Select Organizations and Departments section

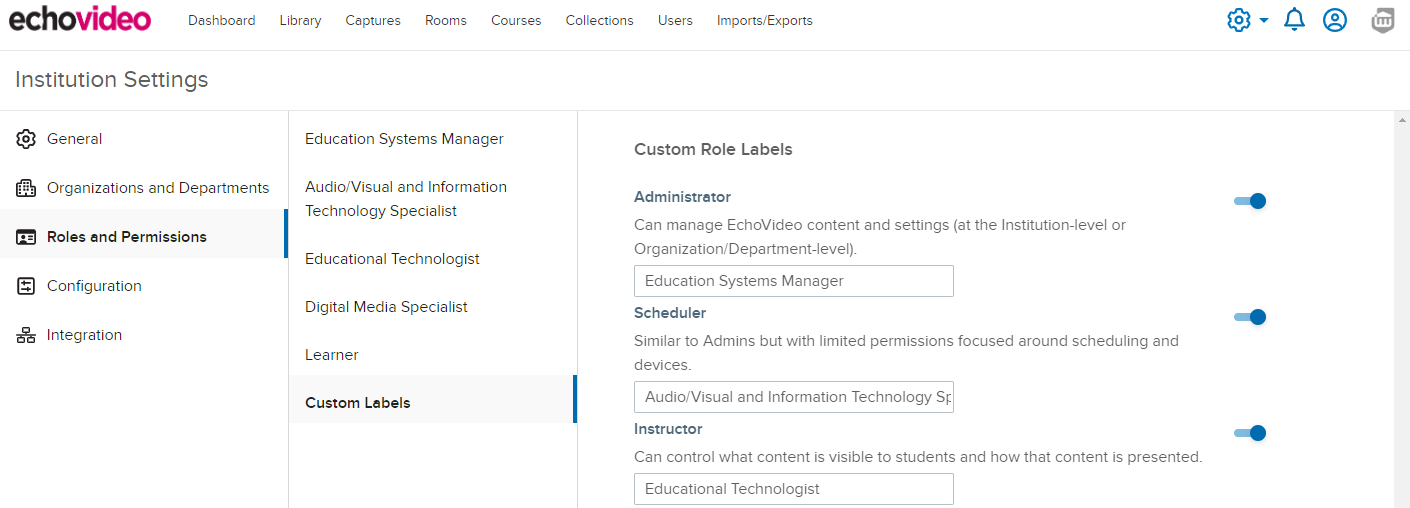click(x=144, y=188)
